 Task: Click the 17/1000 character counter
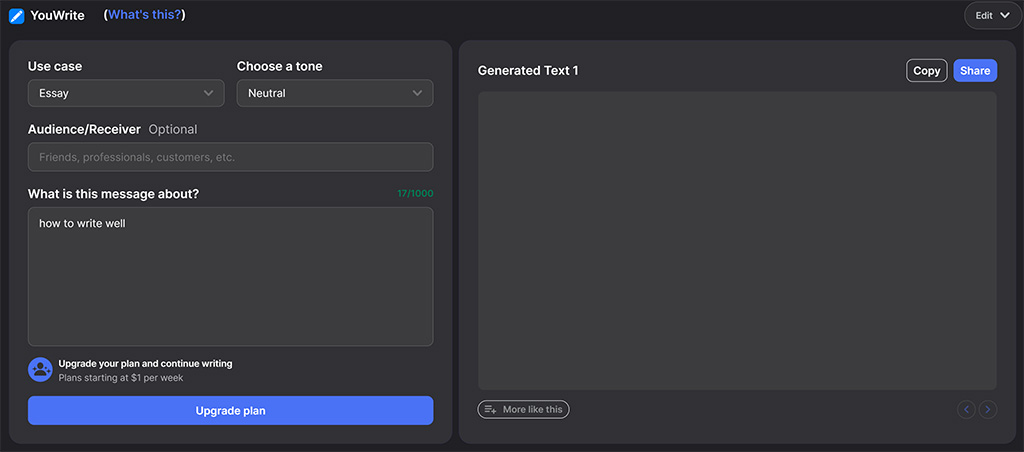(415, 194)
